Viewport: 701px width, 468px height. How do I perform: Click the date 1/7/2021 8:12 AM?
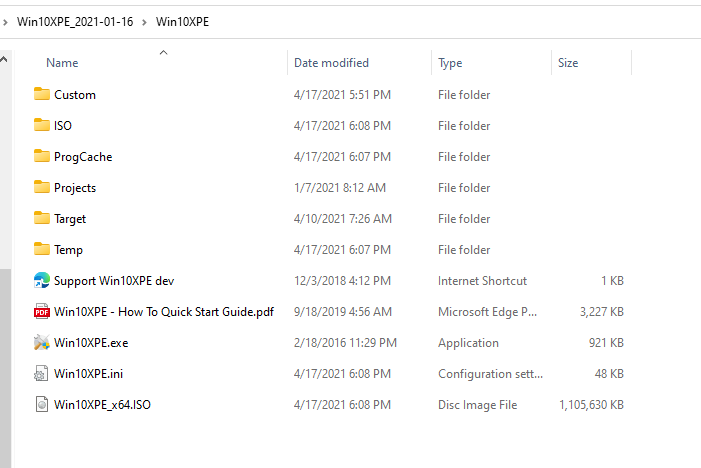click(340, 188)
